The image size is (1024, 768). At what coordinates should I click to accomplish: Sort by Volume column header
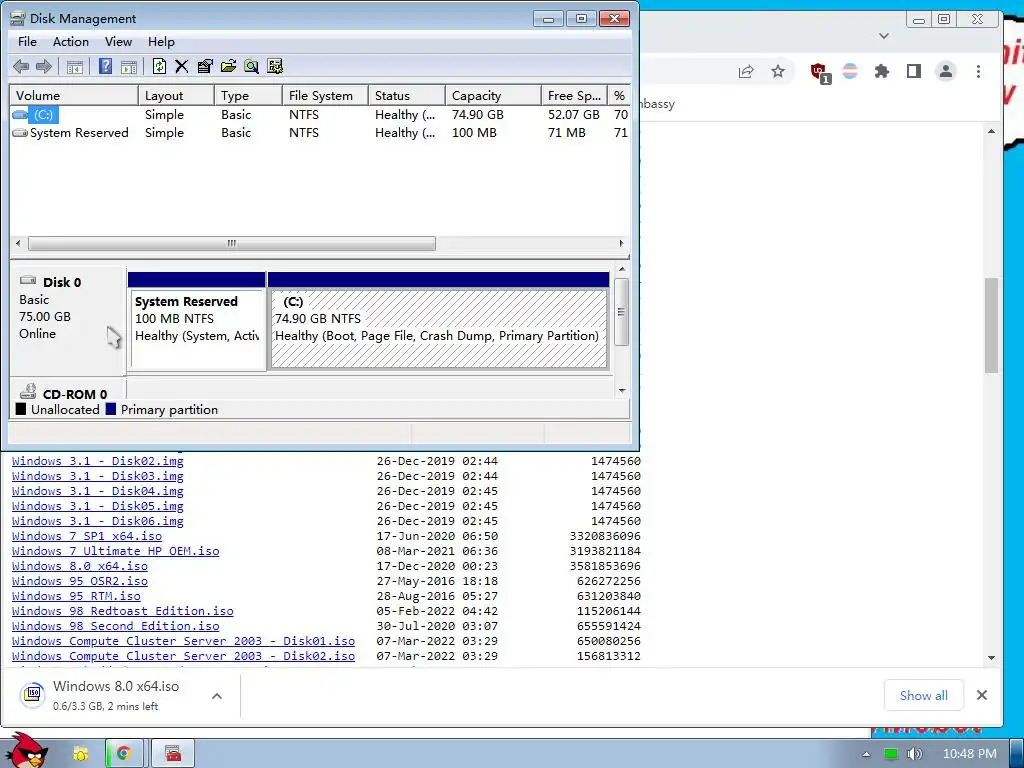74,95
